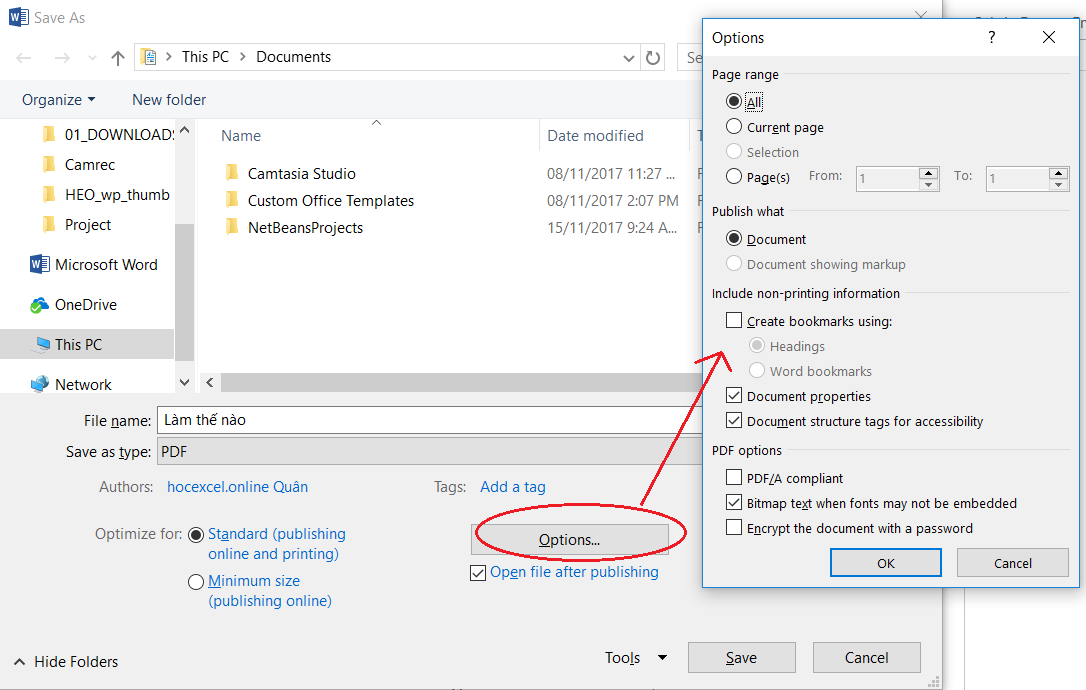
Task: Open the Camtasia Studio folder
Action: click(x=301, y=174)
